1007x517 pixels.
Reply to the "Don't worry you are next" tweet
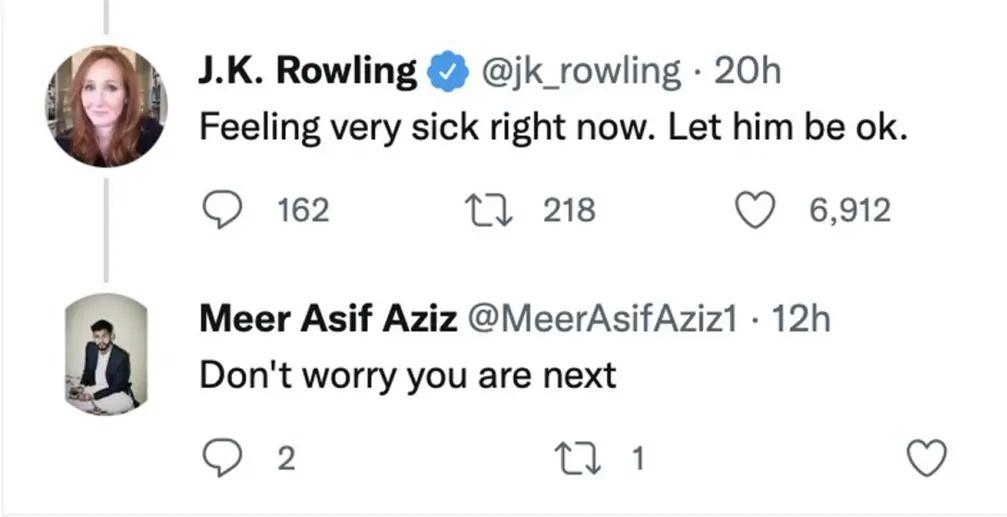point(221,459)
